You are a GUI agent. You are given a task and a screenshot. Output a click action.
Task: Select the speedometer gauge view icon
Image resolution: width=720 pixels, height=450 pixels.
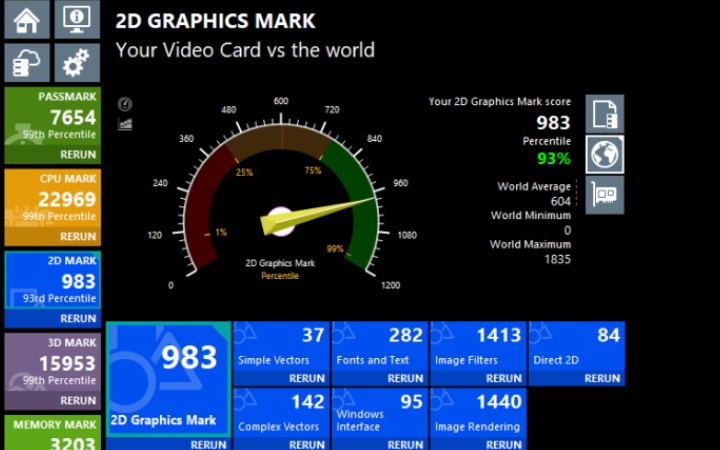point(124,104)
